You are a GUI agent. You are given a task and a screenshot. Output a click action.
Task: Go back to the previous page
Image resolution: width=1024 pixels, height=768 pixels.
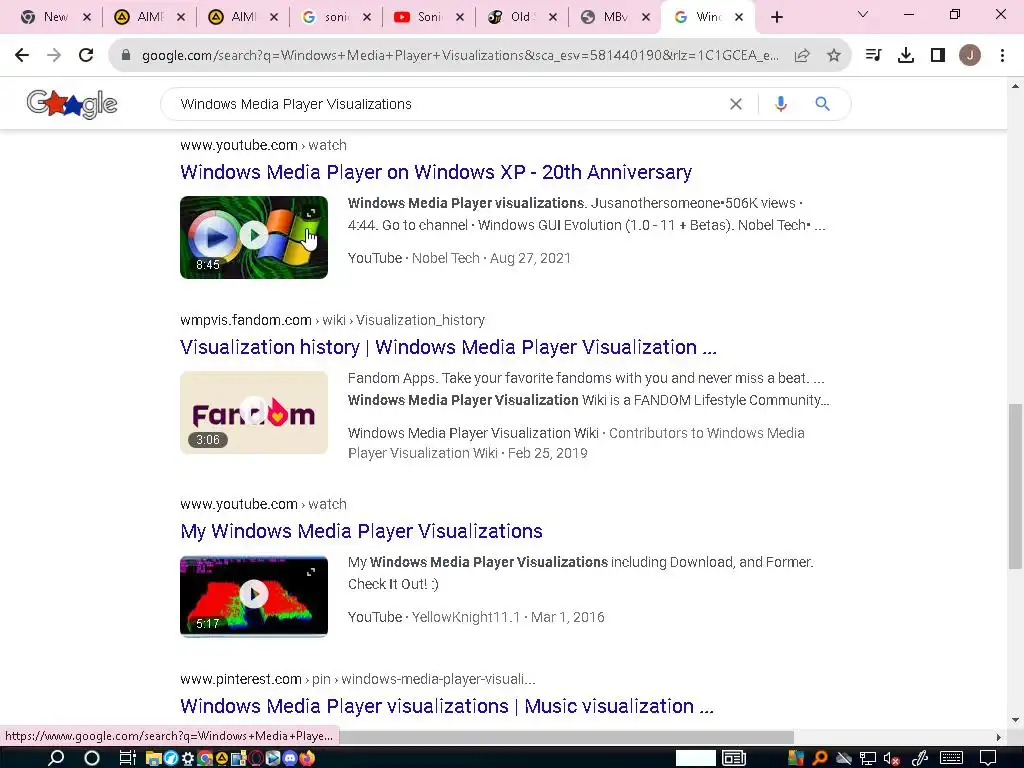pos(22,56)
